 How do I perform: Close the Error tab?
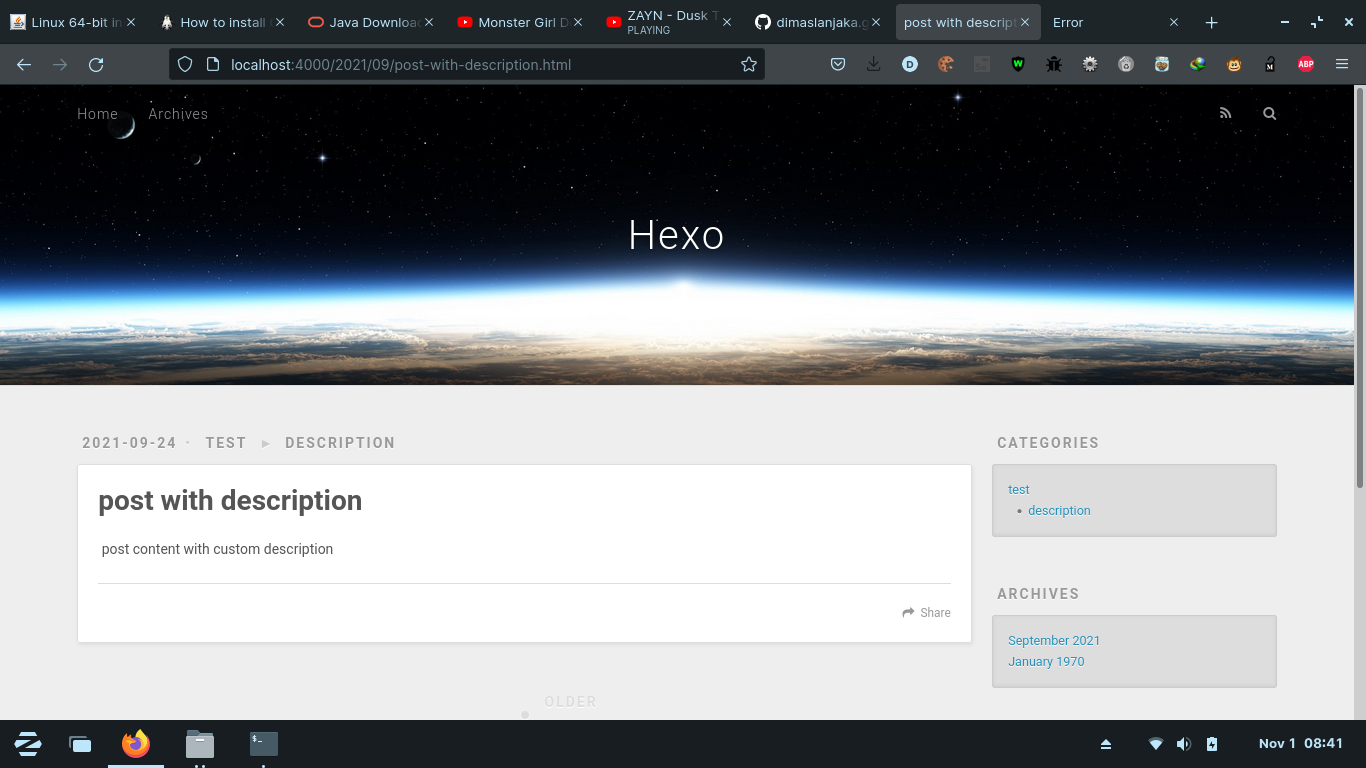(1174, 22)
